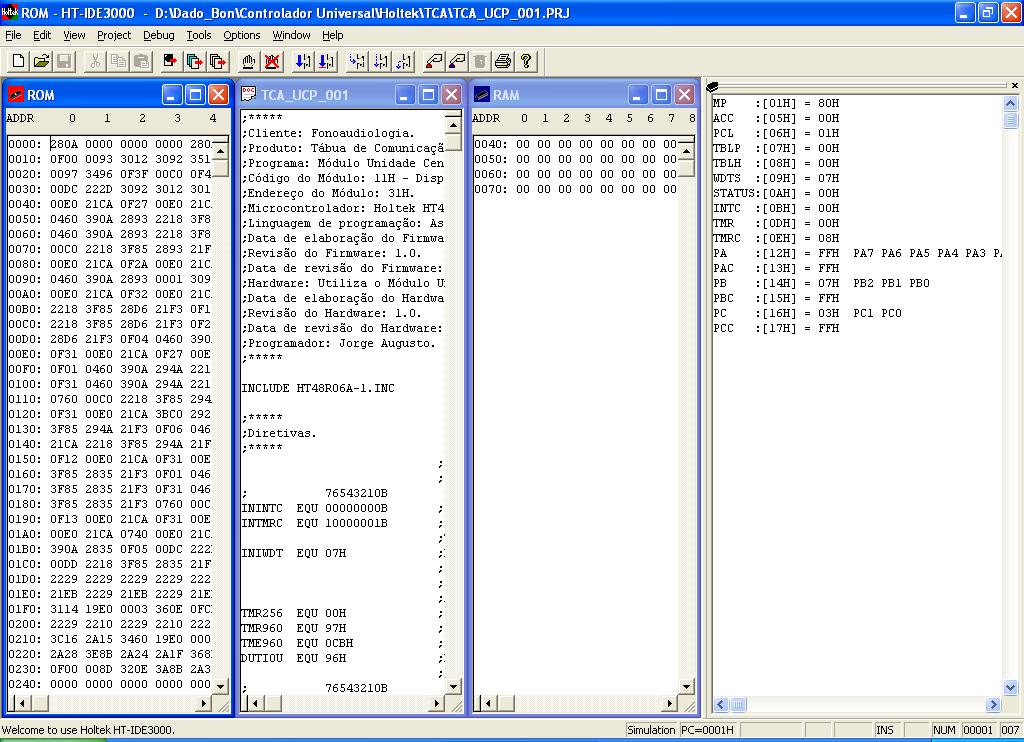Toggle breakpoint with the hand icon

coord(249,61)
